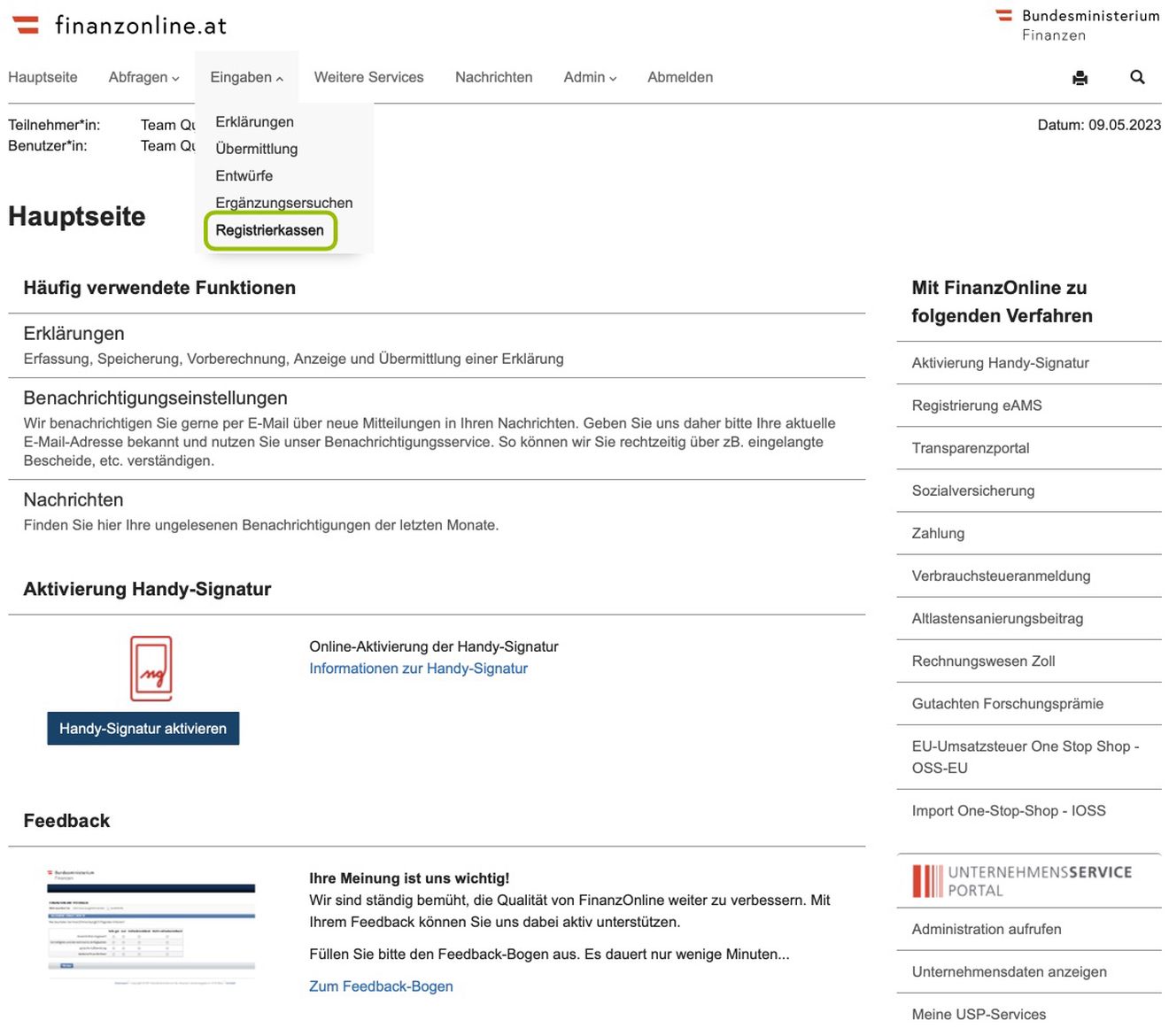Screen dimensions: 1169x1036
Task: Click the print icon
Action: 1080,78
